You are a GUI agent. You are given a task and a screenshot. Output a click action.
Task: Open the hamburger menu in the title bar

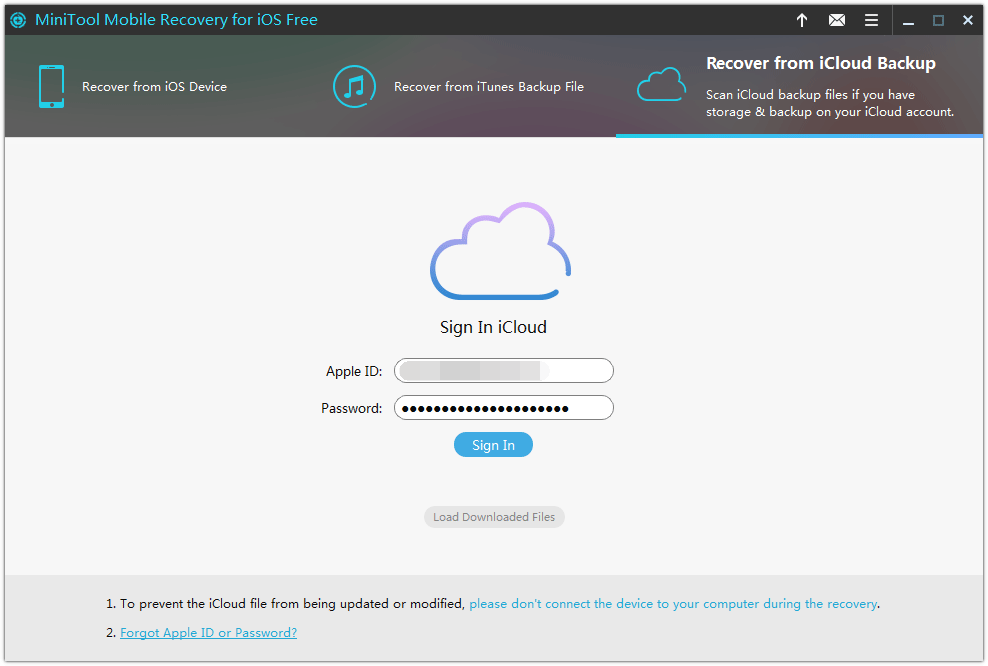click(x=871, y=19)
